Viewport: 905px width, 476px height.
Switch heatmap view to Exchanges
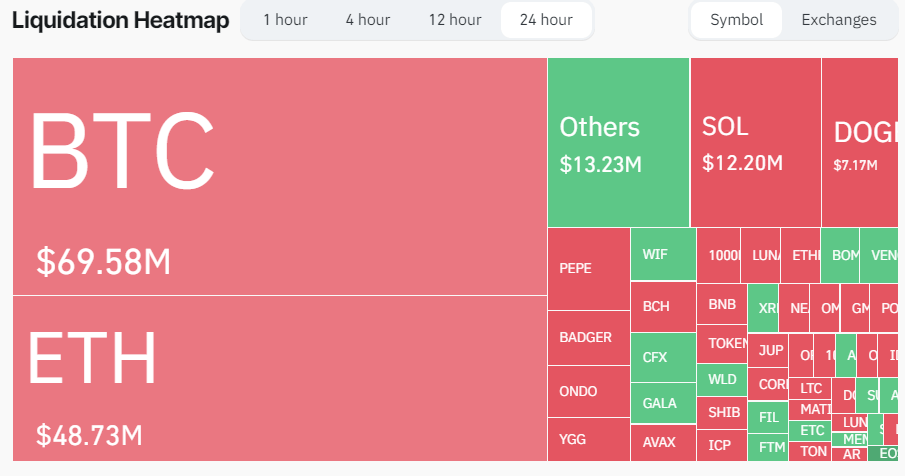838,20
